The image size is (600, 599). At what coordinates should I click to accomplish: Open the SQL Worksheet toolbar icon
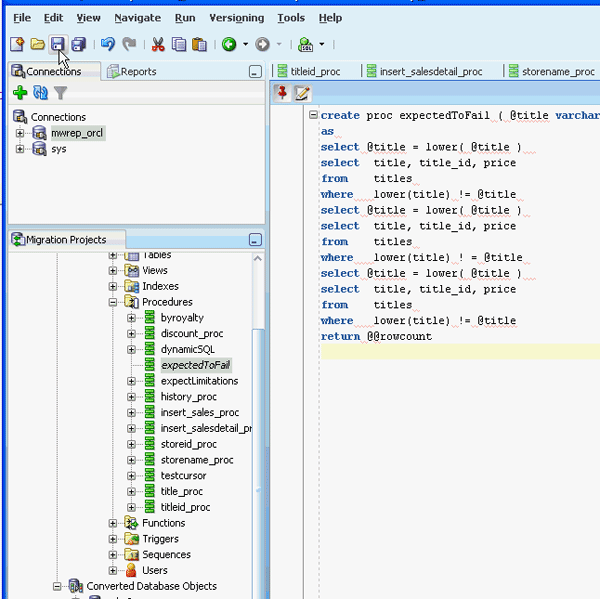[306, 44]
